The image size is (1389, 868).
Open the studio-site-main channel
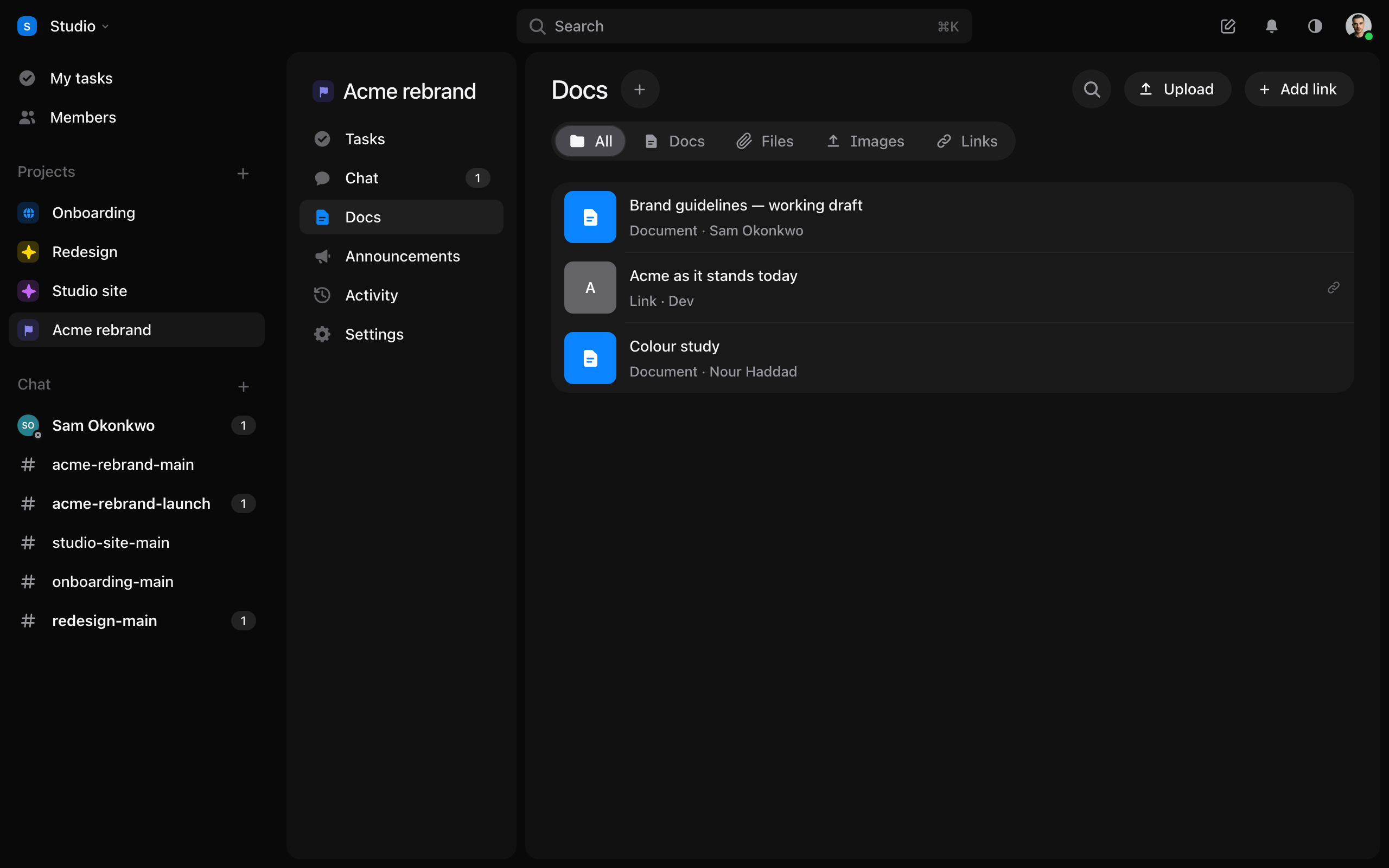(x=137, y=542)
